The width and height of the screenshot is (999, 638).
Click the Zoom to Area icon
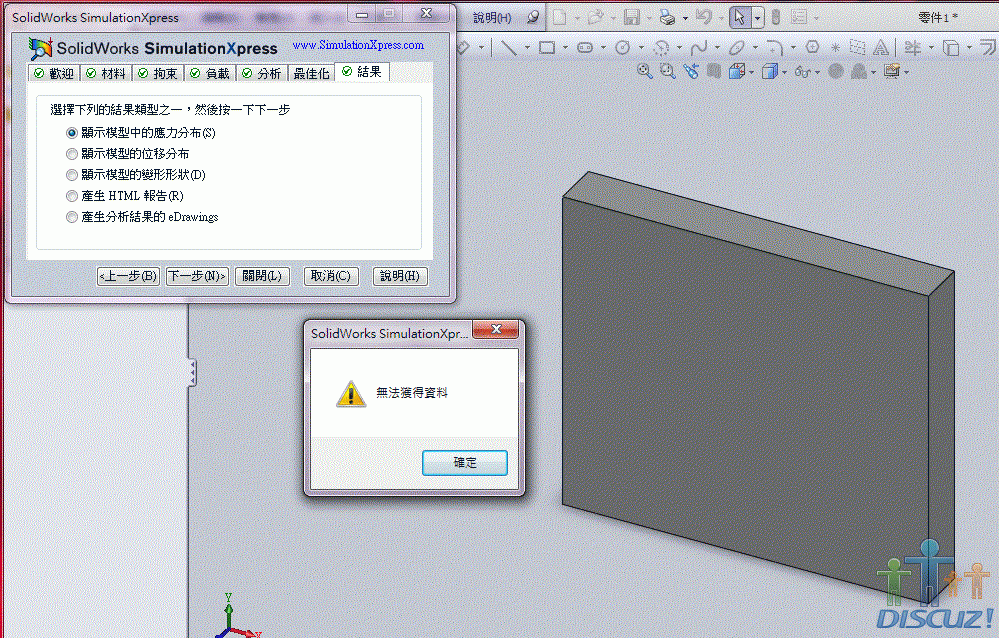[668, 71]
